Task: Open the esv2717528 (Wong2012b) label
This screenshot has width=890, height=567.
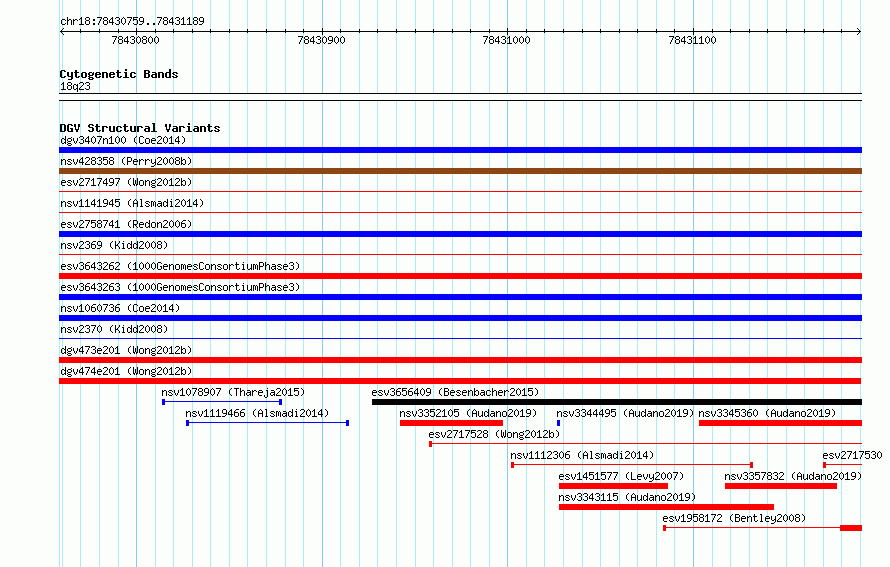Action: [494, 434]
